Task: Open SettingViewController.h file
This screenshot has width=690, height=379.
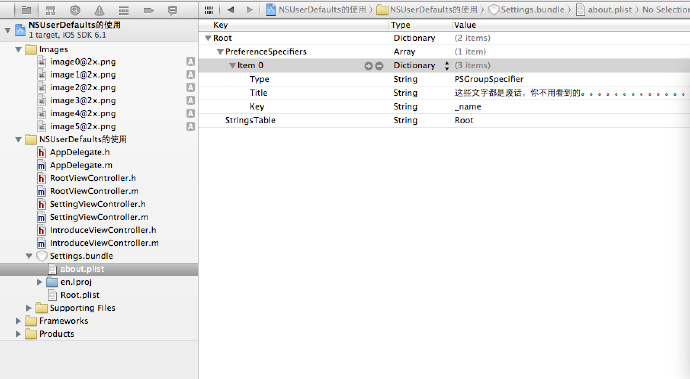Action: point(97,204)
